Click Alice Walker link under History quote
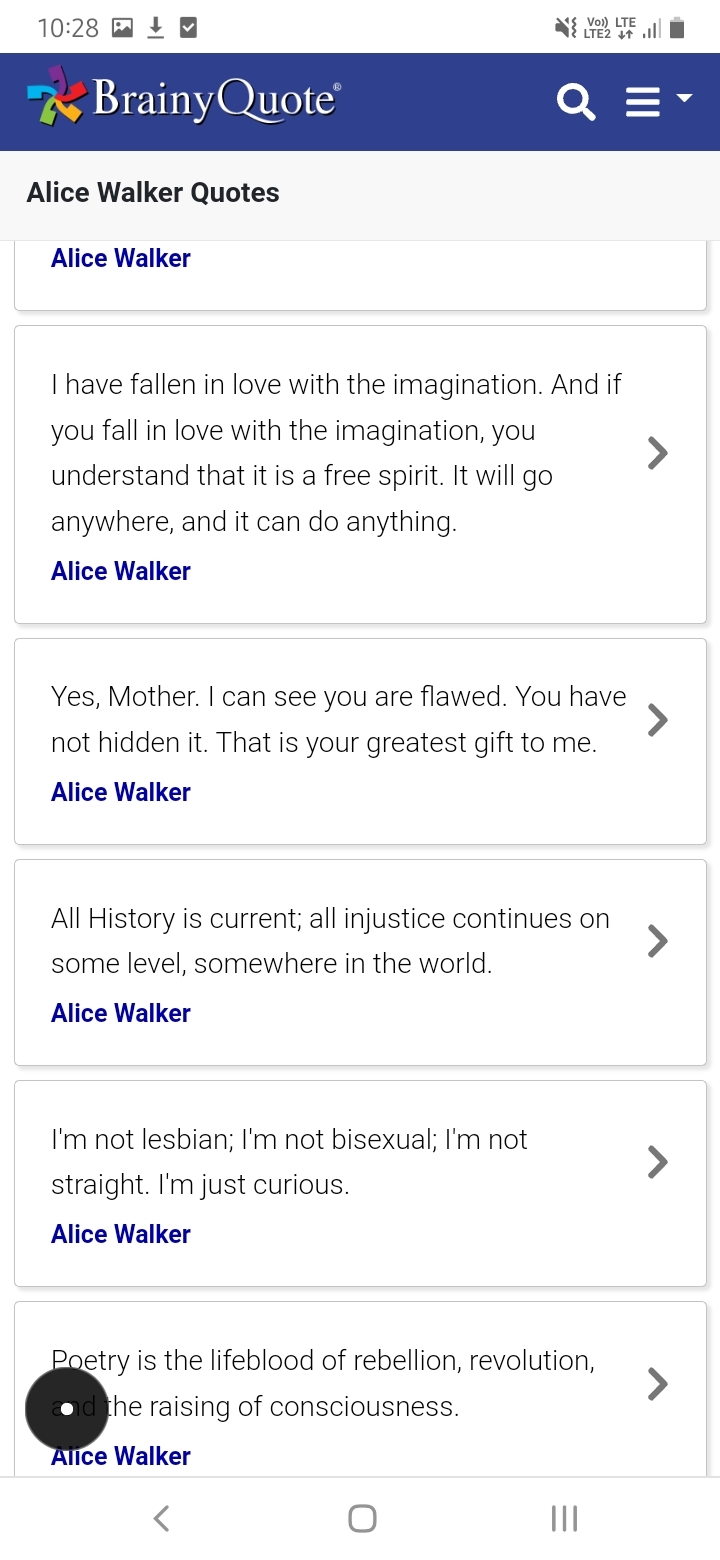This screenshot has width=720, height=1560. coord(121,1013)
